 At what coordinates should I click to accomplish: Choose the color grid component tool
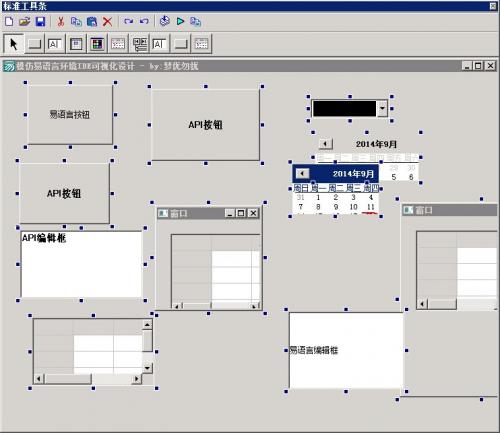[97, 44]
